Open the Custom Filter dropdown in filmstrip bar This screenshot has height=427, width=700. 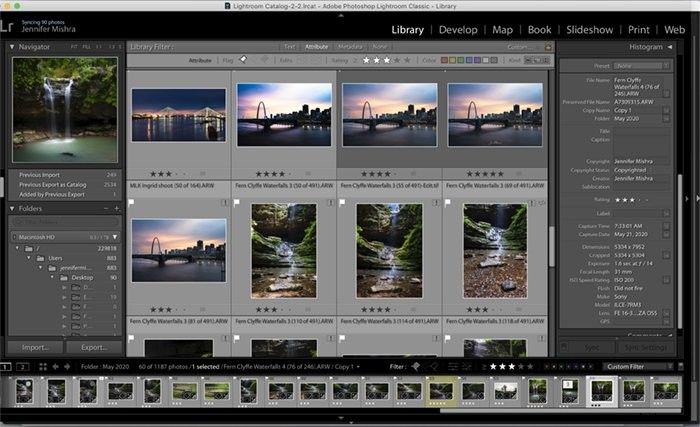click(638, 367)
